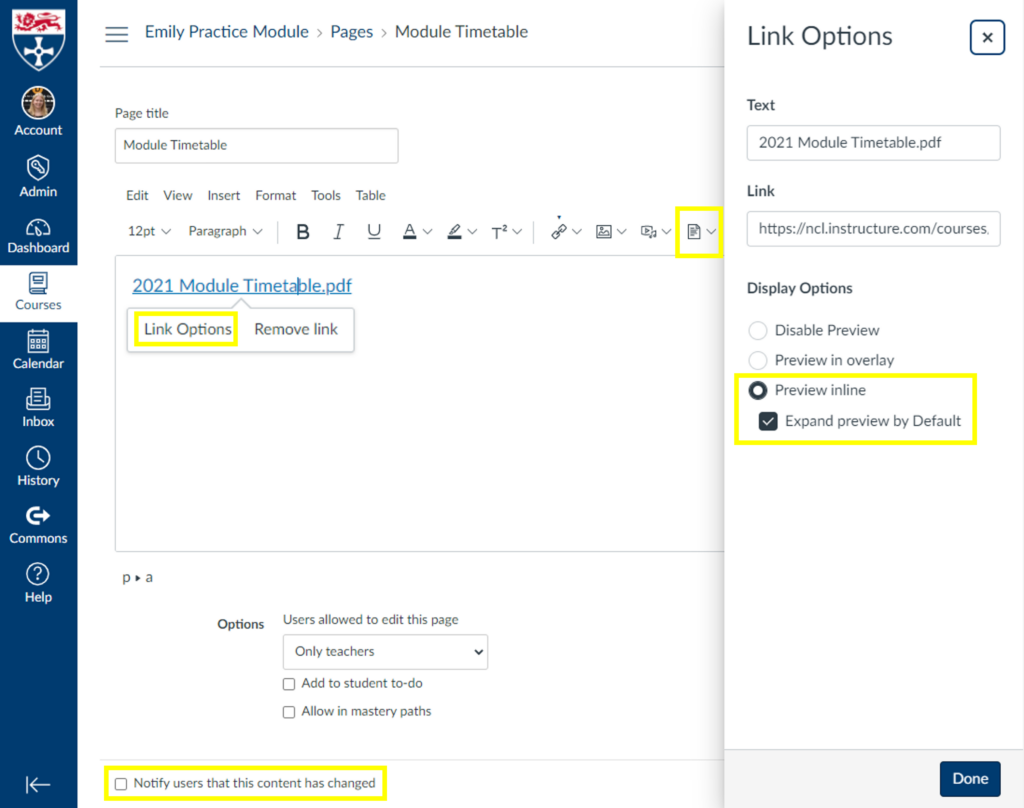Open the Only teachers edit permission dropdown

click(x=385, y=651)
